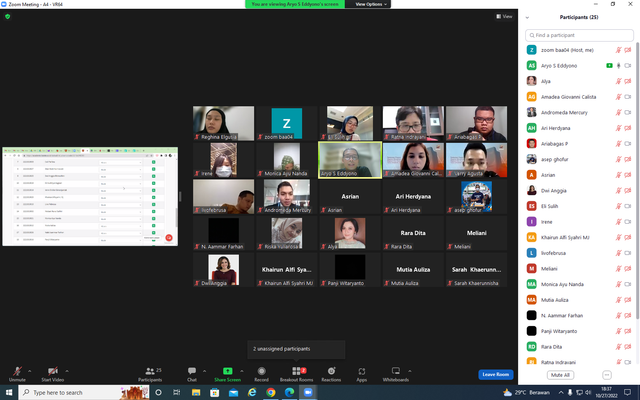
Task: Click the Find a participant search field
Action: [579, 35]
